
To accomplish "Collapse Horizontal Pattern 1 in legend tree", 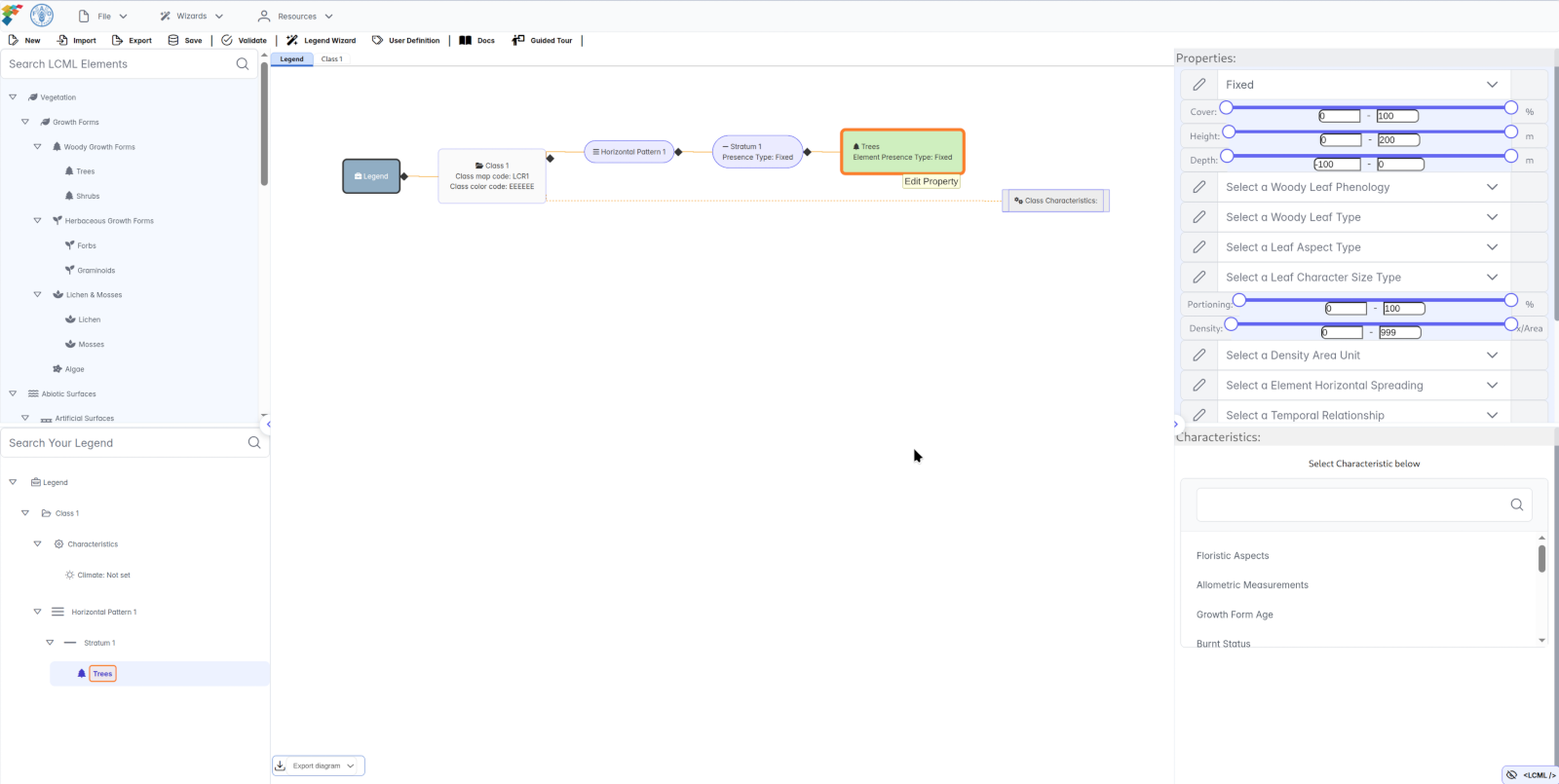I will [x=37, y=612].
